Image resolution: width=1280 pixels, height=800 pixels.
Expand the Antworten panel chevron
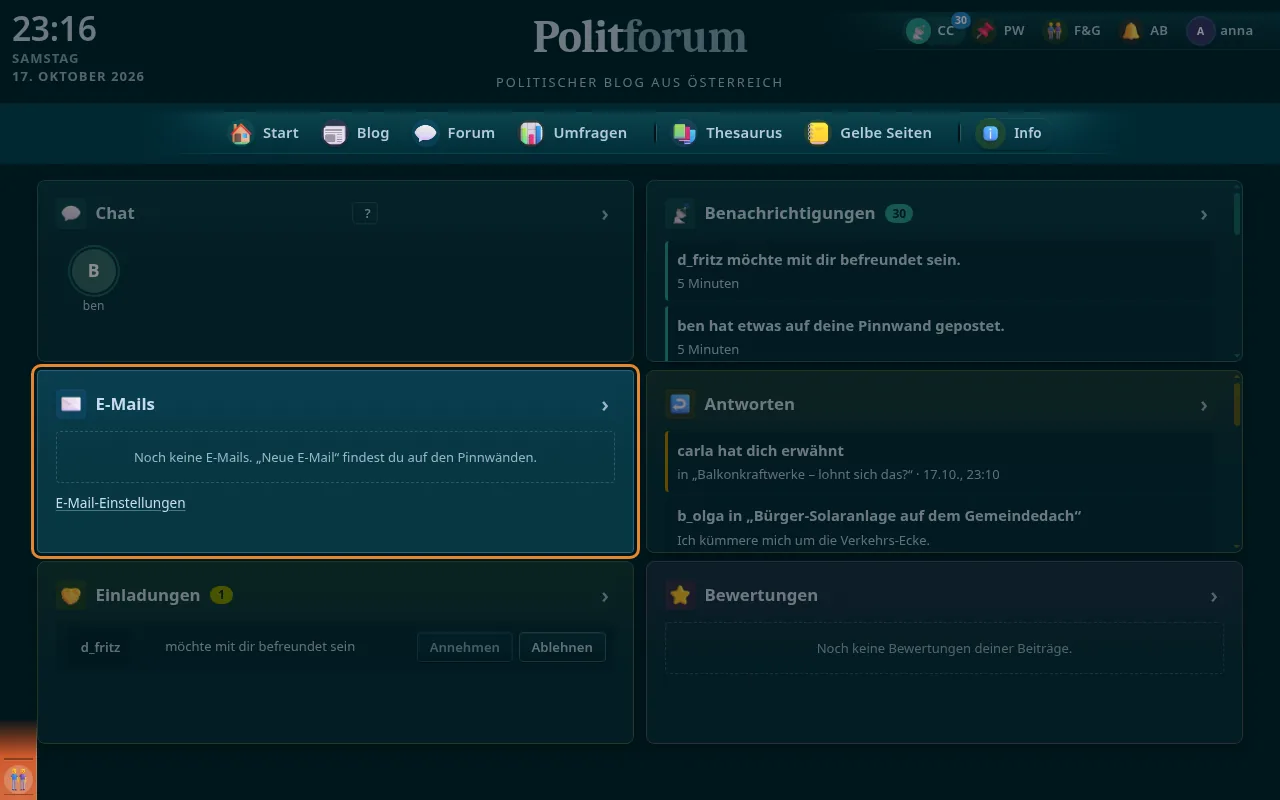(x=1204, y=405)
